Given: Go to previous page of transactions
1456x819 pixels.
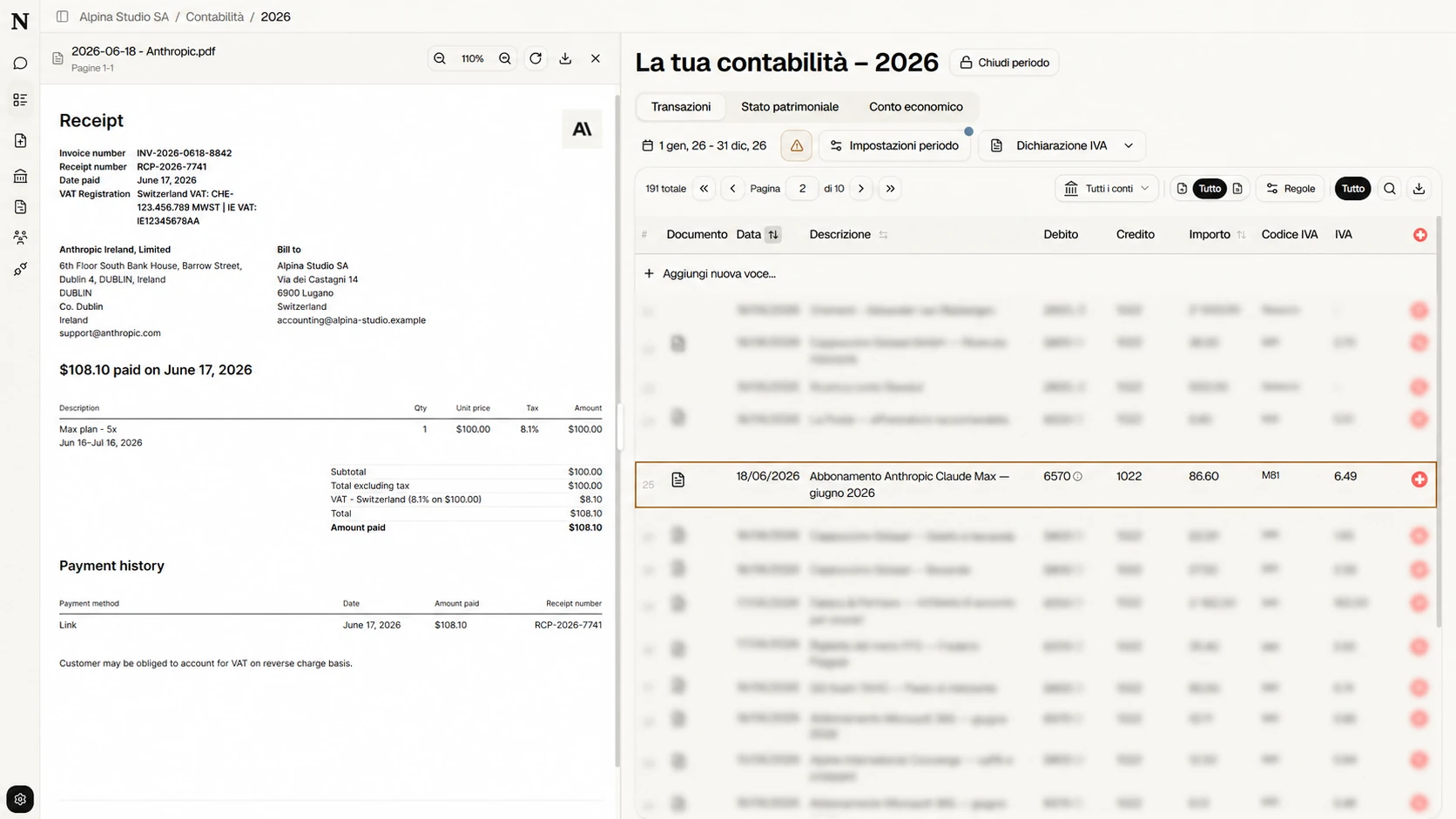Looking at the screenshot, I should [x=732, y=188].
